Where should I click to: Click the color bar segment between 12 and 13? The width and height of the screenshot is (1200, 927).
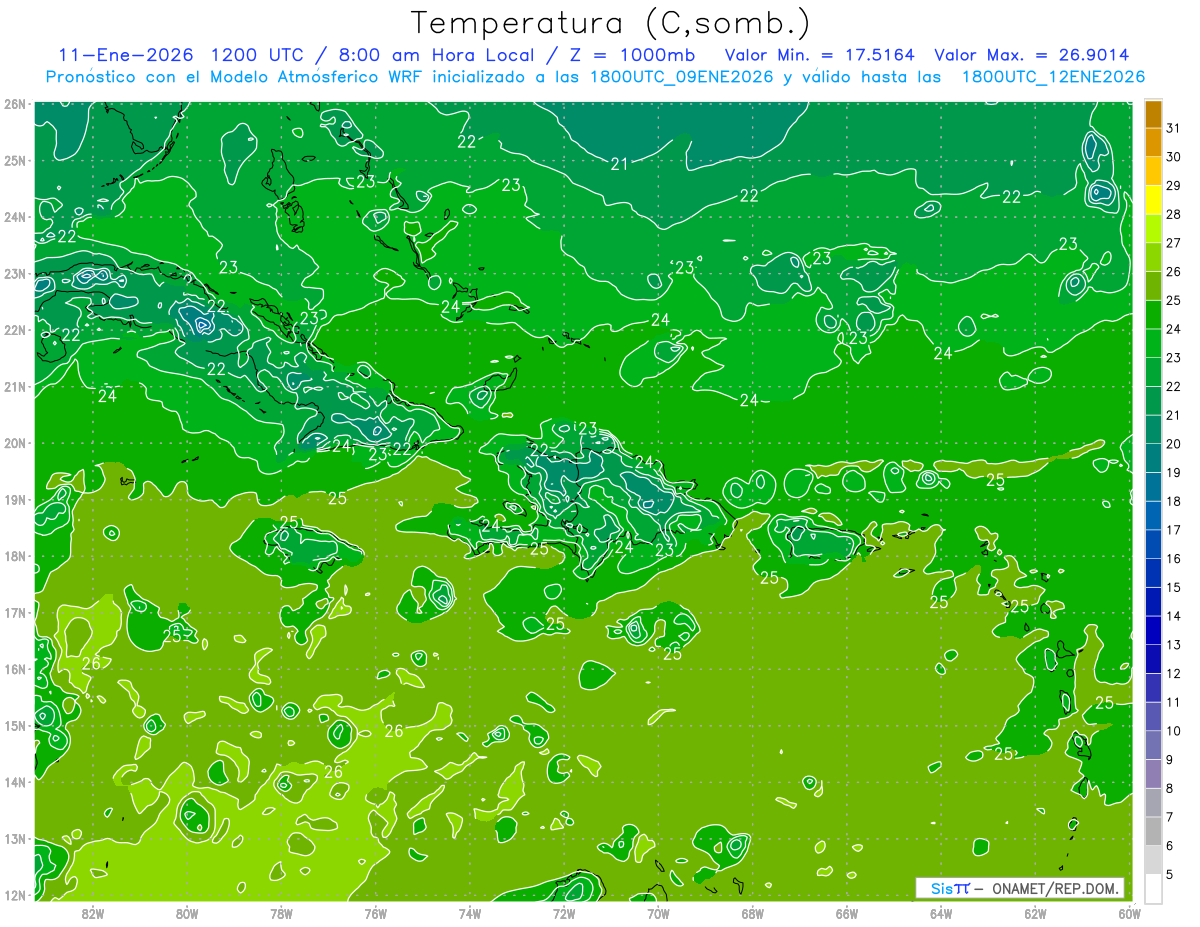pos(1153,659)
